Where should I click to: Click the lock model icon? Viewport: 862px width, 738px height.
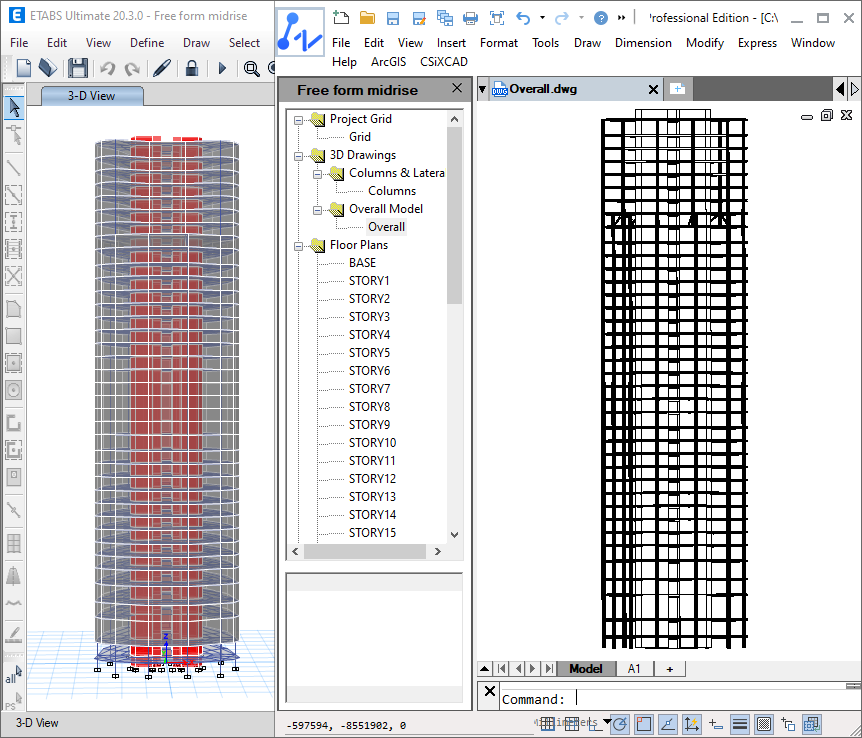[192, 68]
